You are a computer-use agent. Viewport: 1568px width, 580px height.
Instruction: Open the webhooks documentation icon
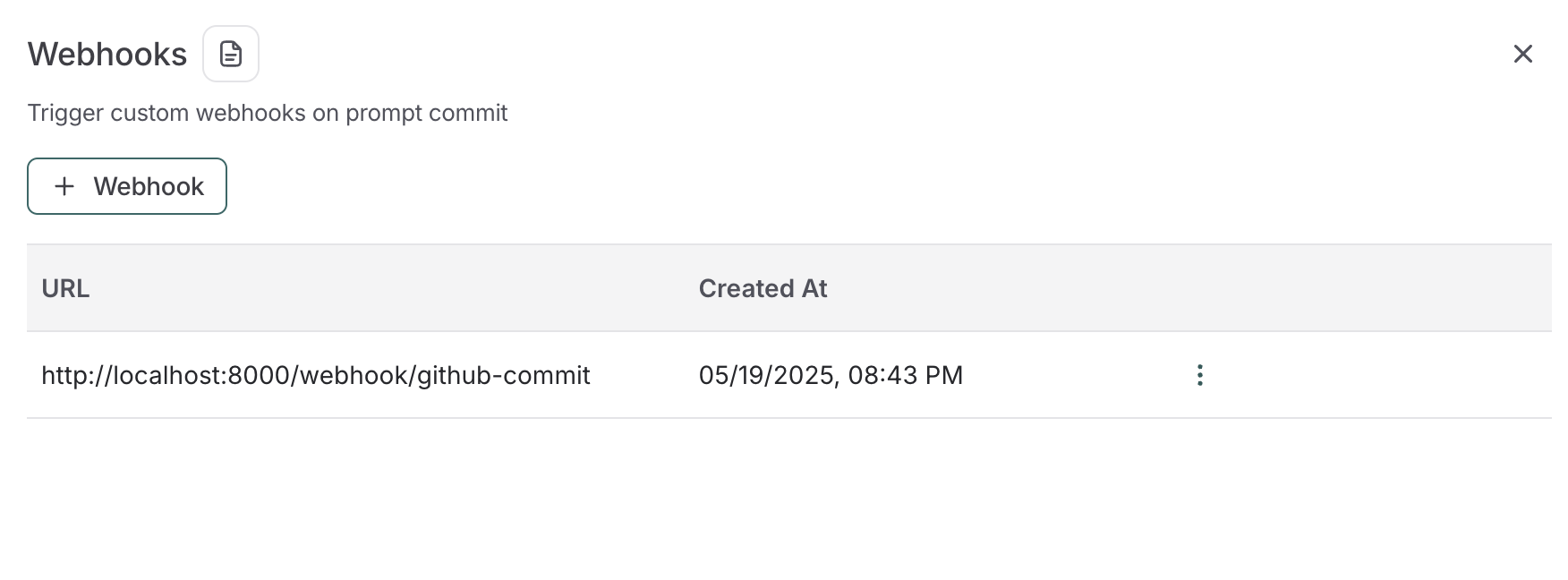click(x=231, y=54)
